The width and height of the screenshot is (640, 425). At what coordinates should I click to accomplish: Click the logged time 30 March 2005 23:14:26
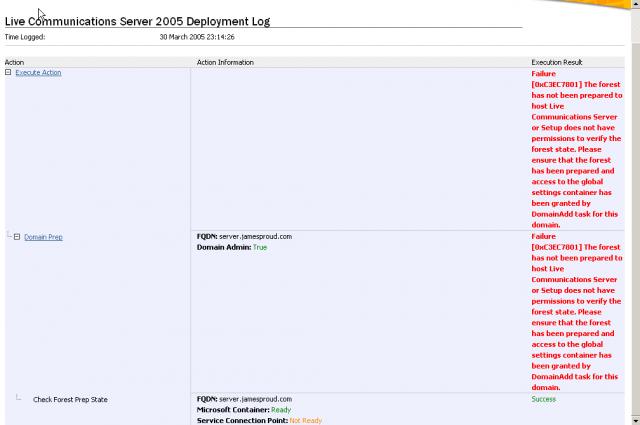[197, 37]
